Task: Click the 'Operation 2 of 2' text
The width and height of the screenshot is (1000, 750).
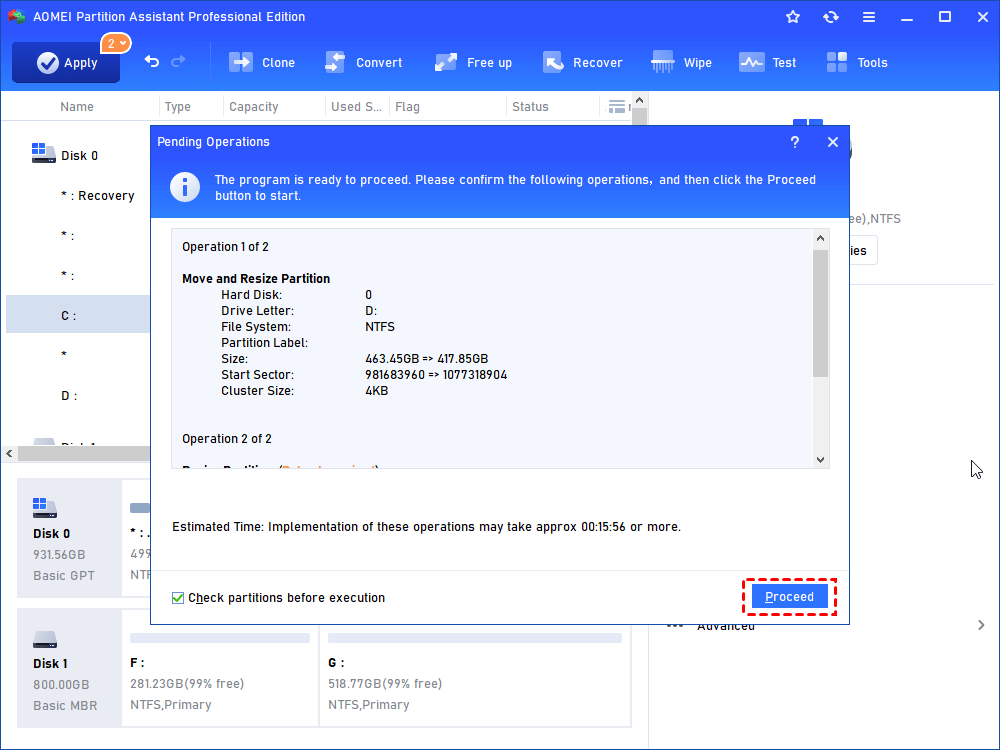Action: pyautogui.click(x=226, y=439)
